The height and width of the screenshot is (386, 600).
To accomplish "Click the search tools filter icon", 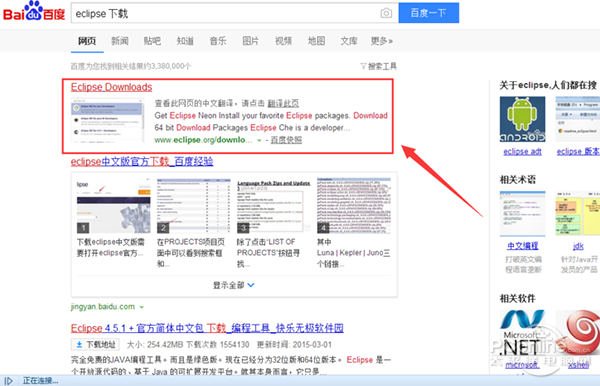I will pos(364,66).
